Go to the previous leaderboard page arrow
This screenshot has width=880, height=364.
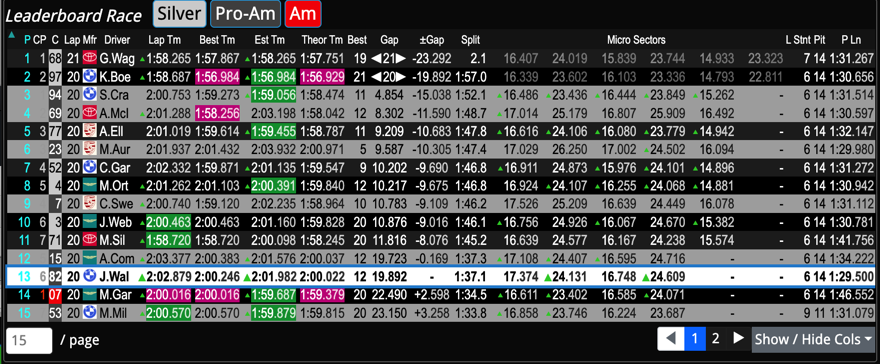click(x=671, y=338)
